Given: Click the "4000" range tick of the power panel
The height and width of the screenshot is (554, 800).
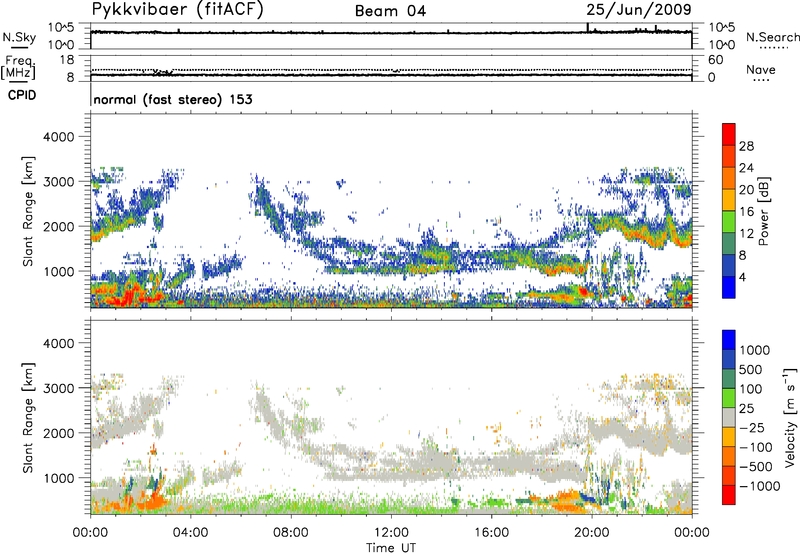Looking at the screenshot, I should (58, 137).
